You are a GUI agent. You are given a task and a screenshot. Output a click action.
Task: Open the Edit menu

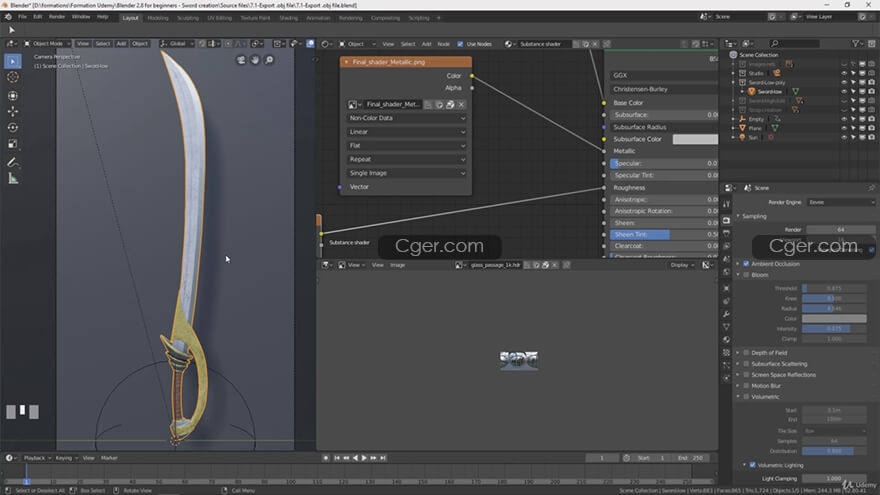pyautogui.click(x=38, y=17)
